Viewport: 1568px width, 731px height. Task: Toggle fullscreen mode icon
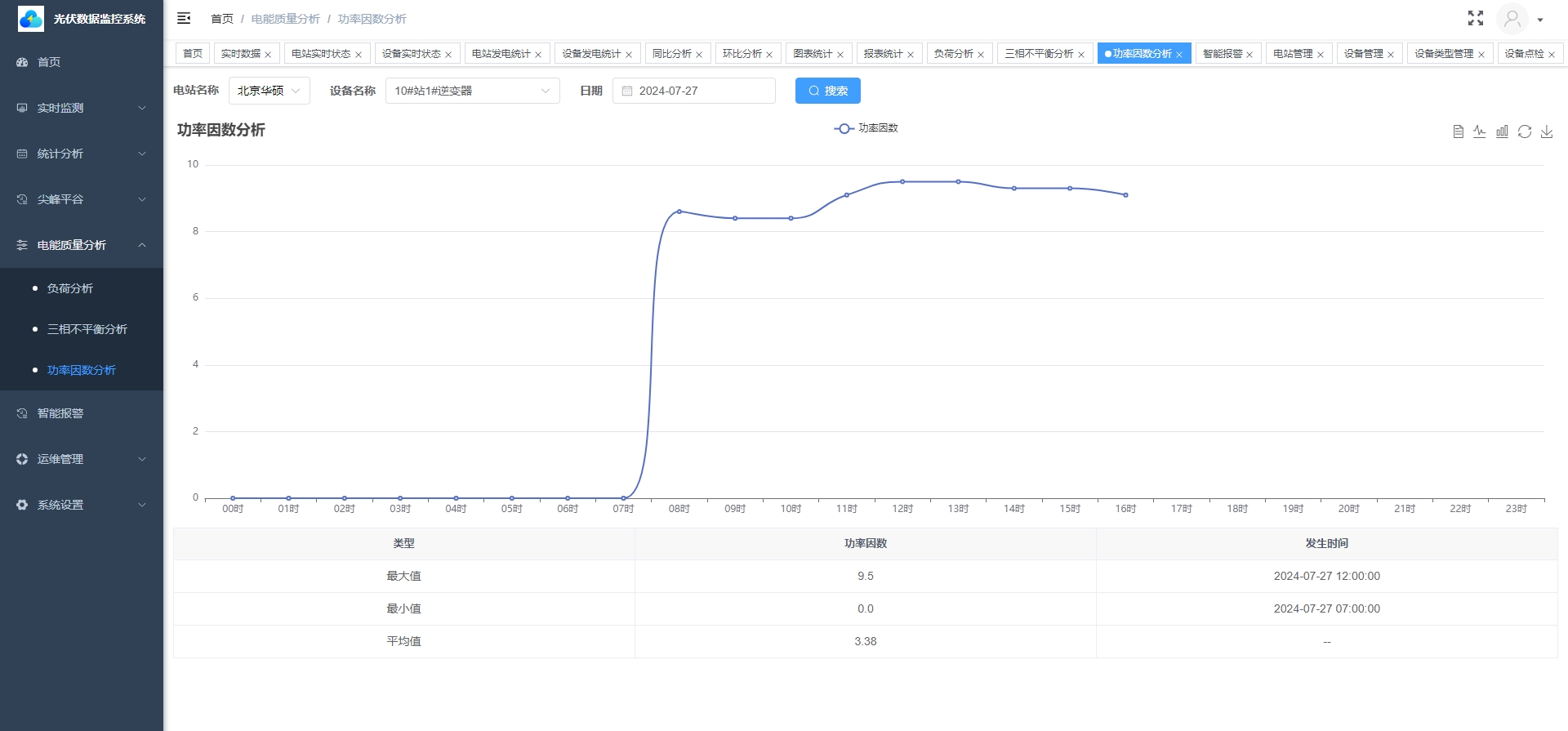[x=1476, y=18]
